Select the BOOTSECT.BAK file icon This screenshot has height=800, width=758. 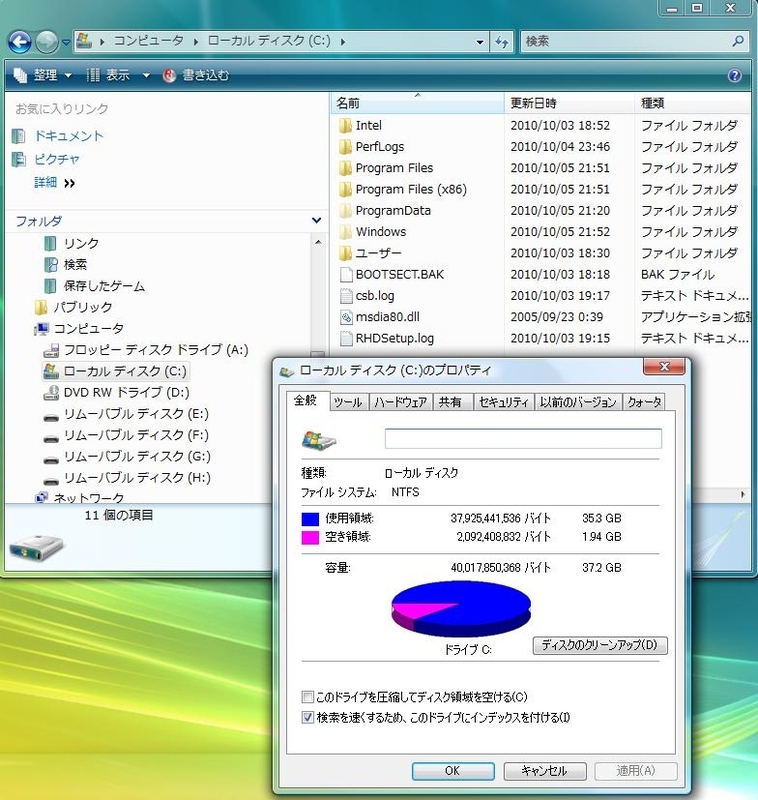click(x=346, y=274)
